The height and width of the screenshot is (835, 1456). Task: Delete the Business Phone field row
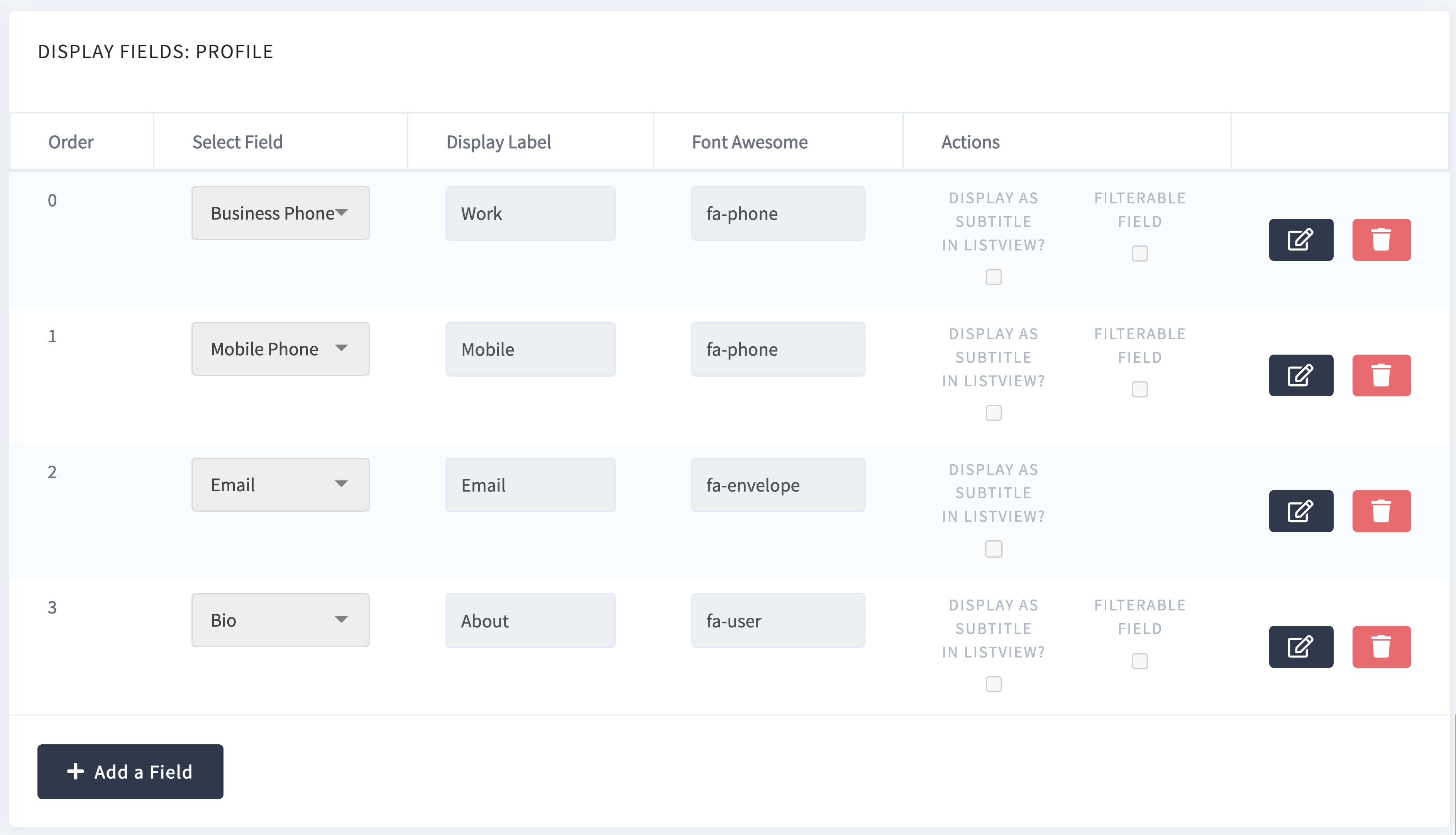click(x=1381, y=240)
